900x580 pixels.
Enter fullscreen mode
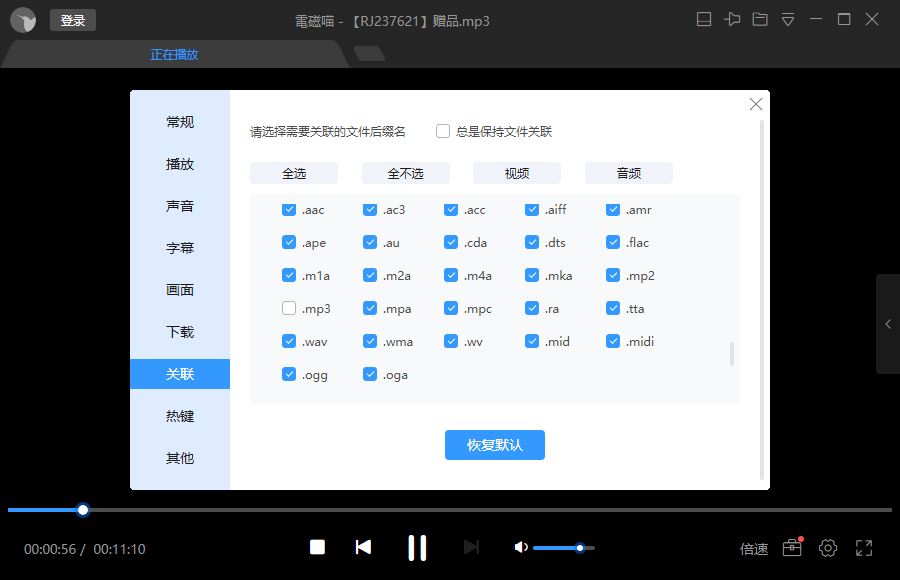[x=864, y=548]
